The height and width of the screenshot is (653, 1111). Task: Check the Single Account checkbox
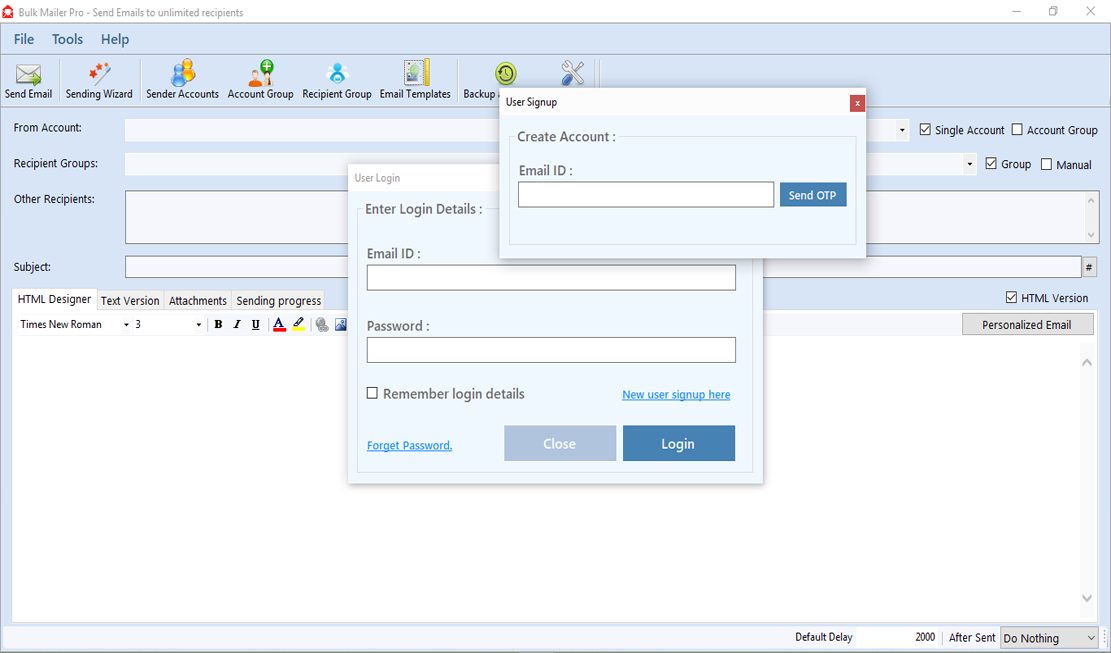(925, 130)
